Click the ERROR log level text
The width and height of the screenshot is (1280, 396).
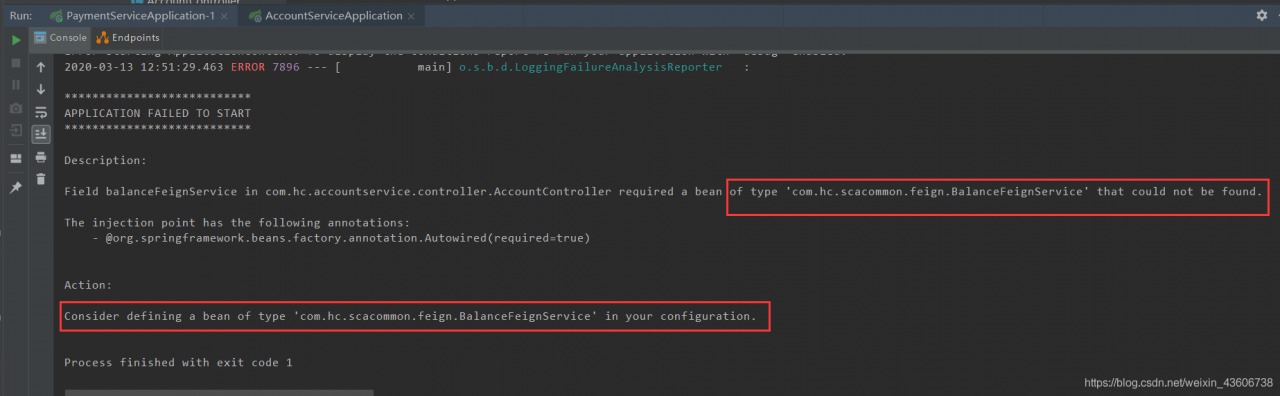[x=248, y=67]
